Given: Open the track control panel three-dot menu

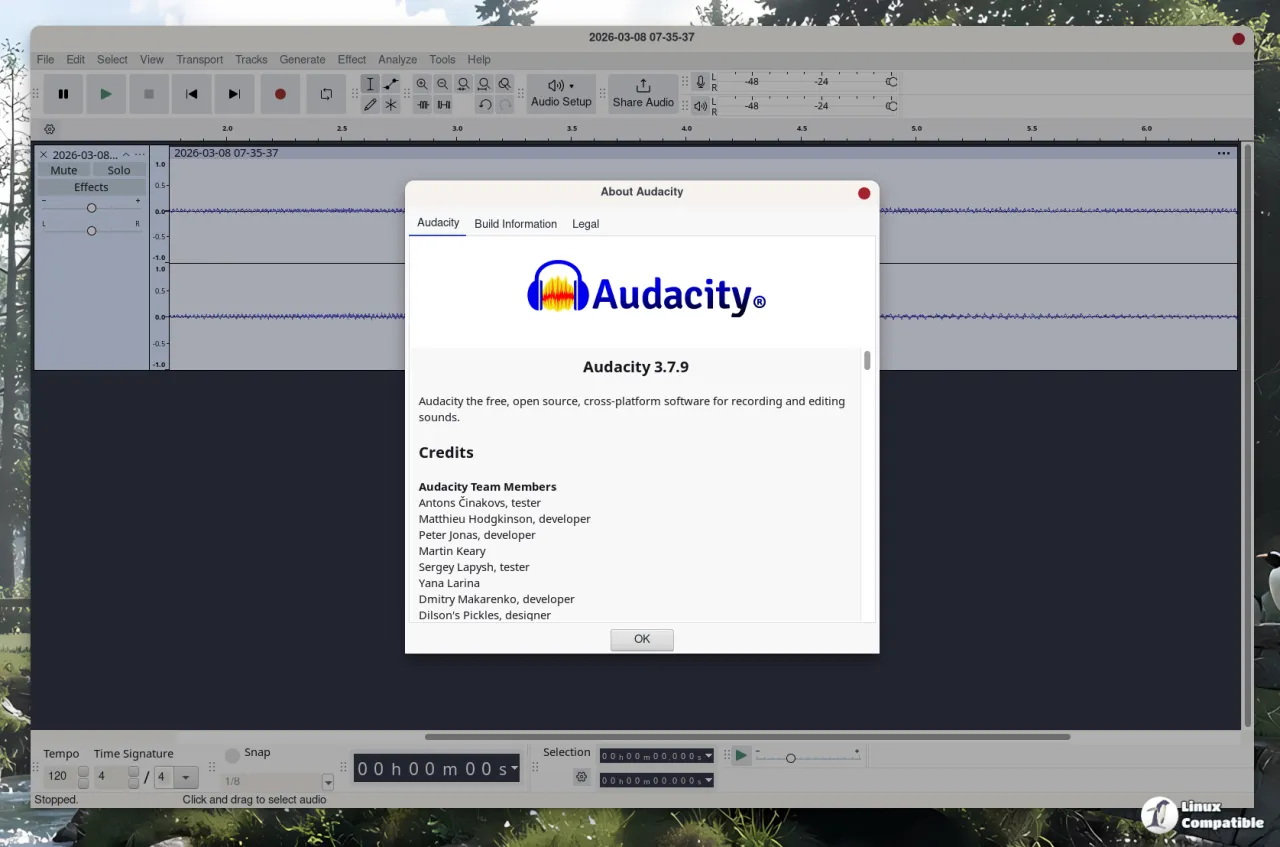Looking at the screenshot, I should pos(140,155).
